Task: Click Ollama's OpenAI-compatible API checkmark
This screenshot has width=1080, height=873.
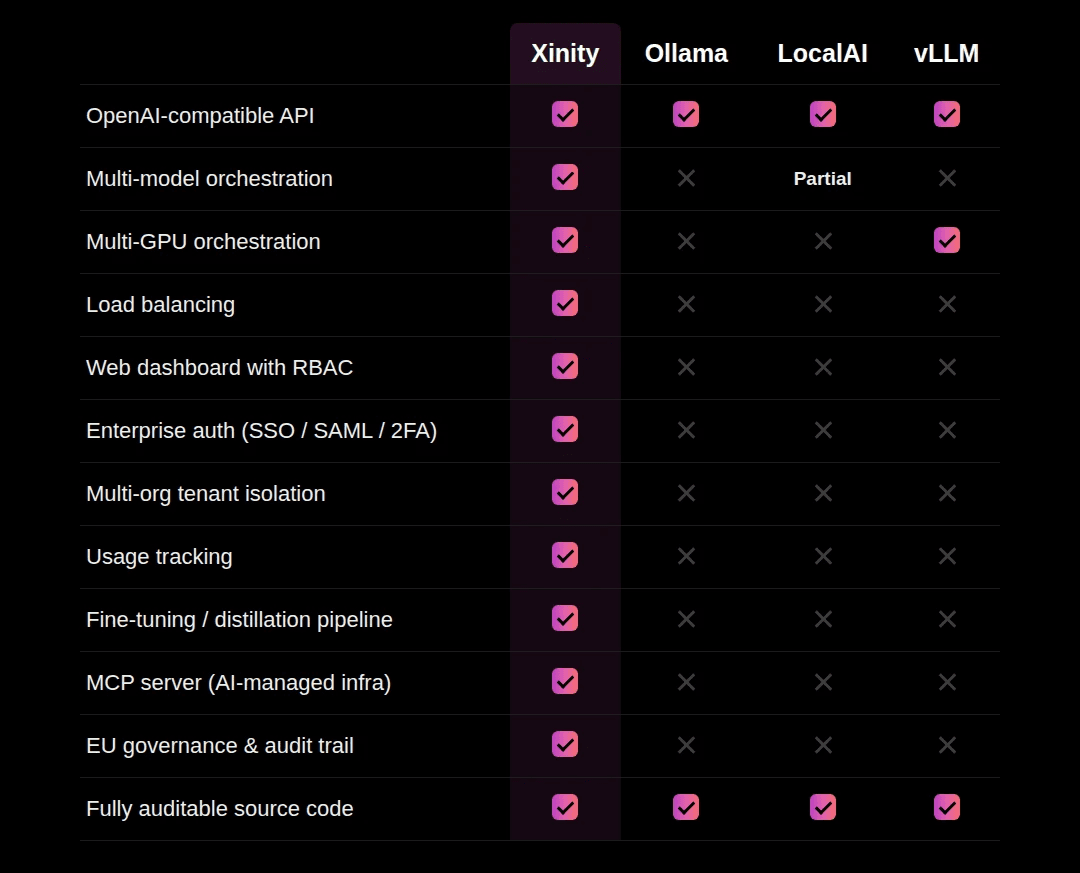Action: [x=686, y=114]
